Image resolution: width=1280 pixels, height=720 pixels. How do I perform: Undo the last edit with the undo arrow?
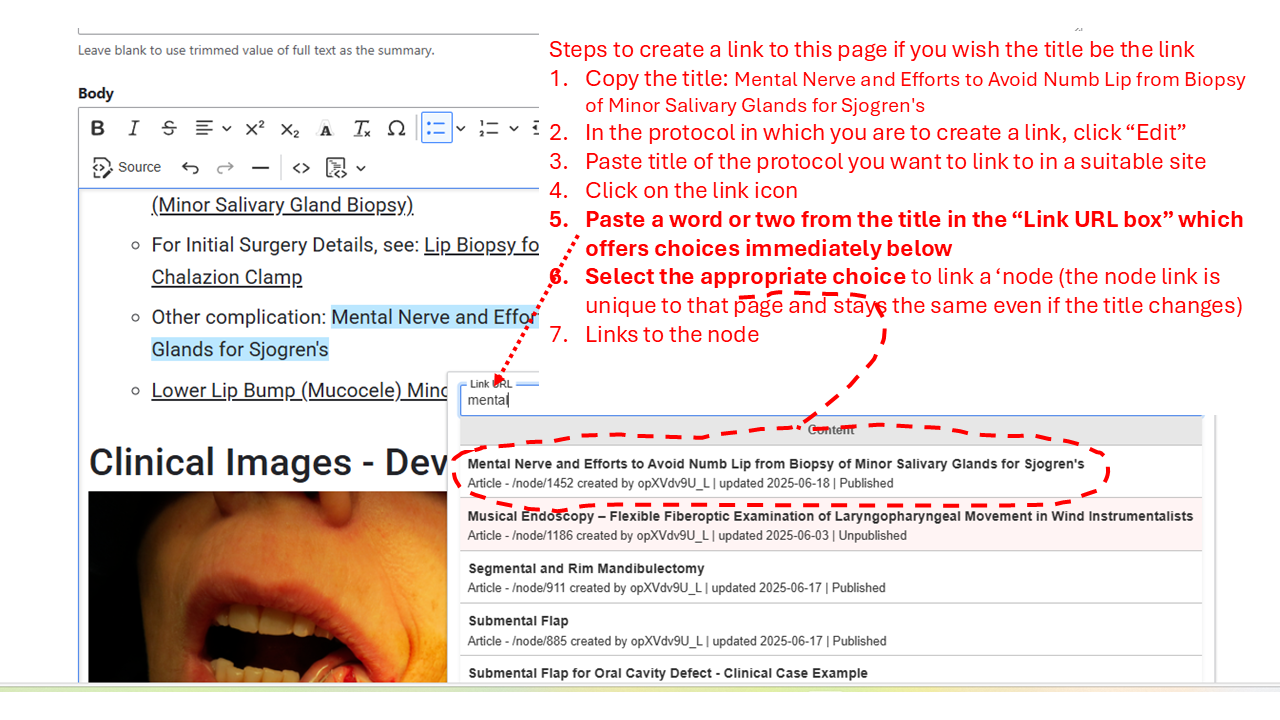click(x=190, y=167)
